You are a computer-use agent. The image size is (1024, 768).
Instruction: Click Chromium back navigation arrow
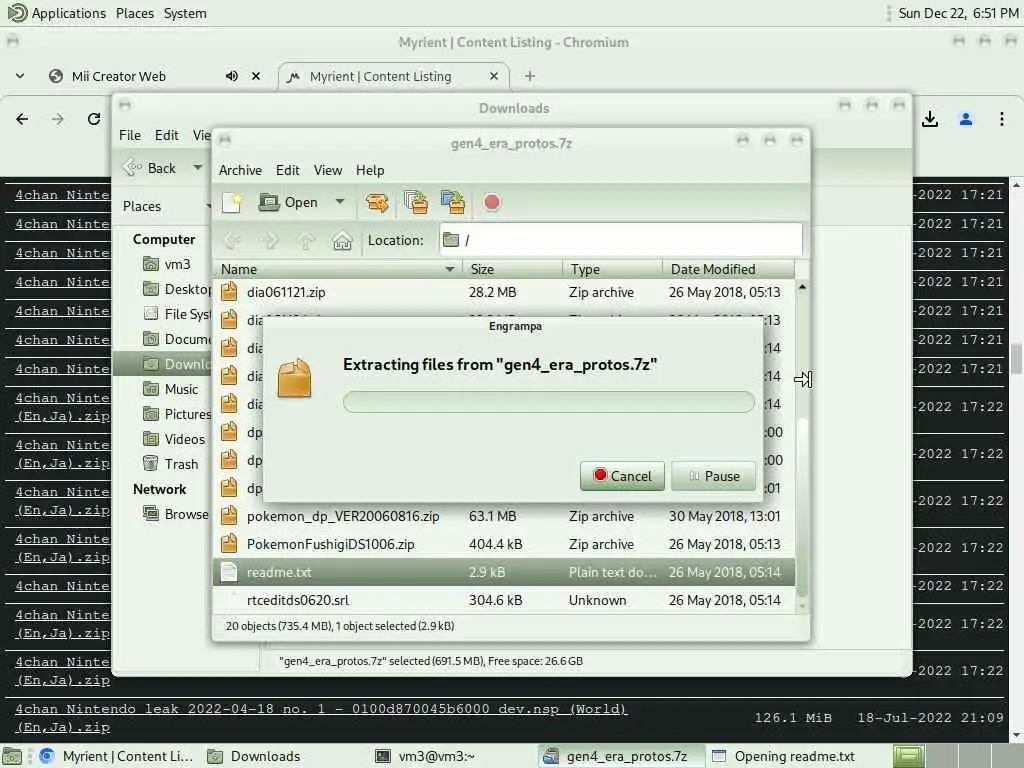pyautogui.click(x=22, y=119)
